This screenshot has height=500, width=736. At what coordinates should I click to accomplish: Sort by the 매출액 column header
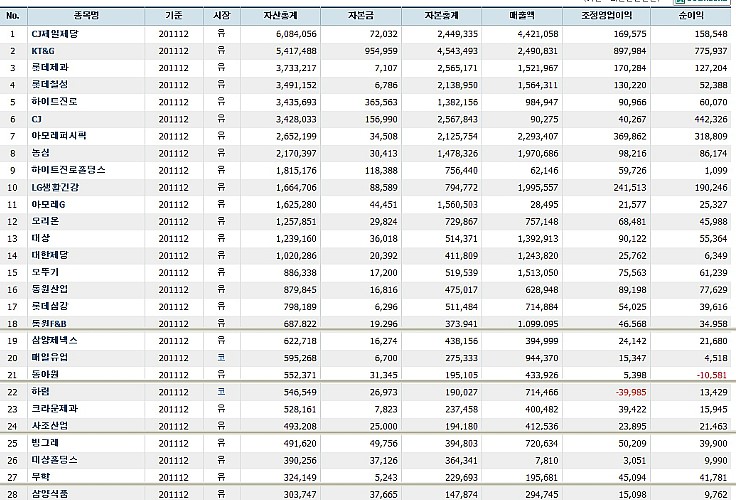pos(522,15)
